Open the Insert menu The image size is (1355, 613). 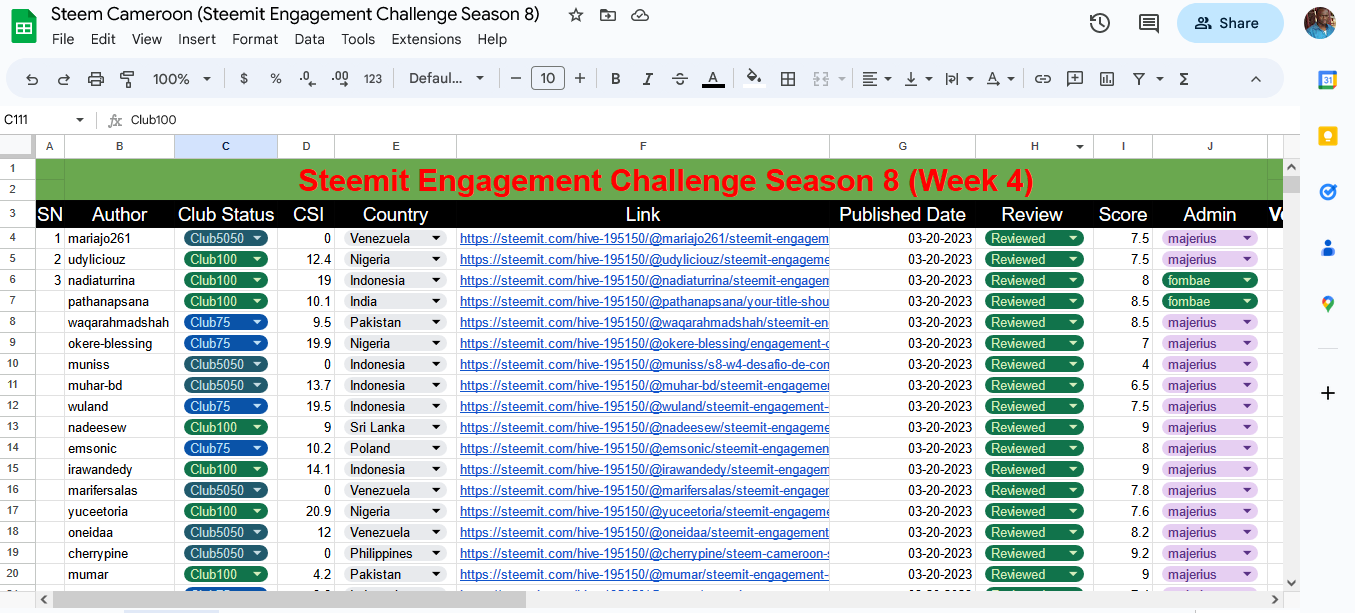(x=197, y=39)
